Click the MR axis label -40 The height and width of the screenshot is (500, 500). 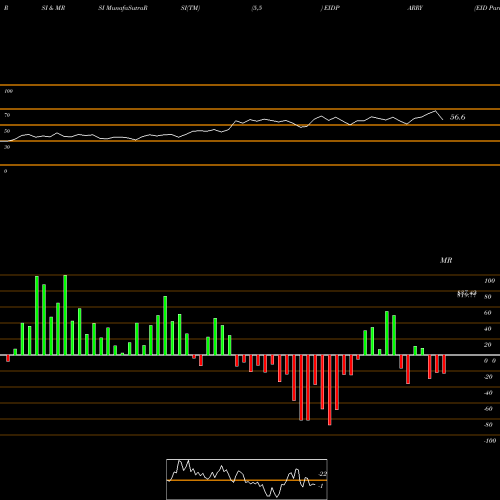click(x=488, y=393)
